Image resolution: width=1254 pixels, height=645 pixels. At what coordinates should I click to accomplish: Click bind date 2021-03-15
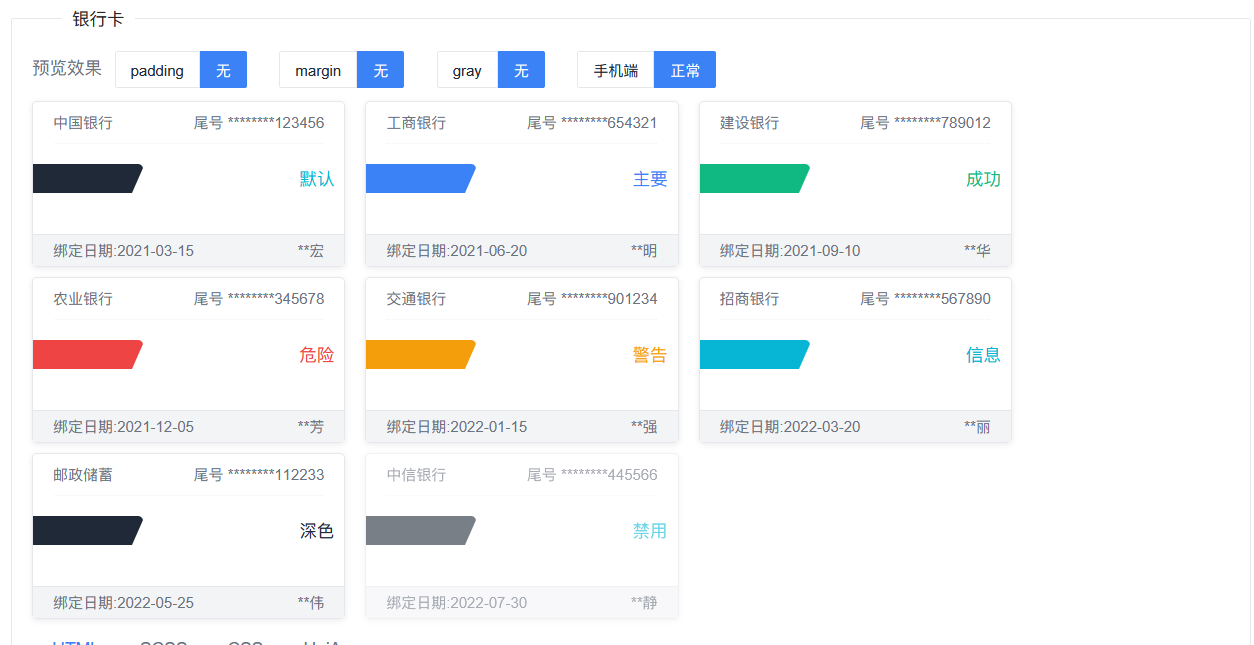124,251
